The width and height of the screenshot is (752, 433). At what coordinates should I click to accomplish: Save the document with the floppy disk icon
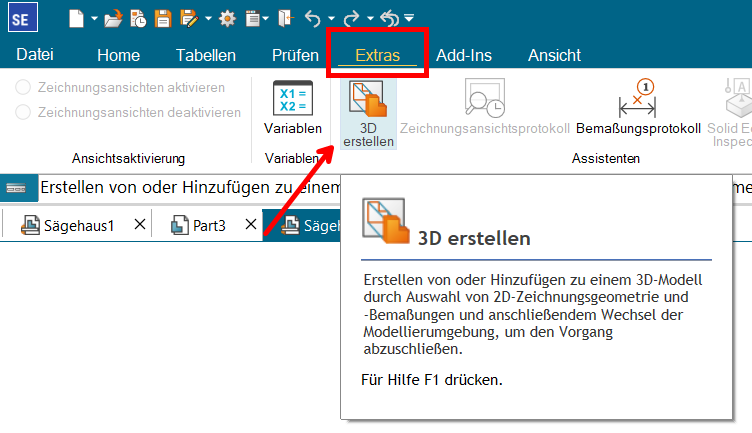163,19
